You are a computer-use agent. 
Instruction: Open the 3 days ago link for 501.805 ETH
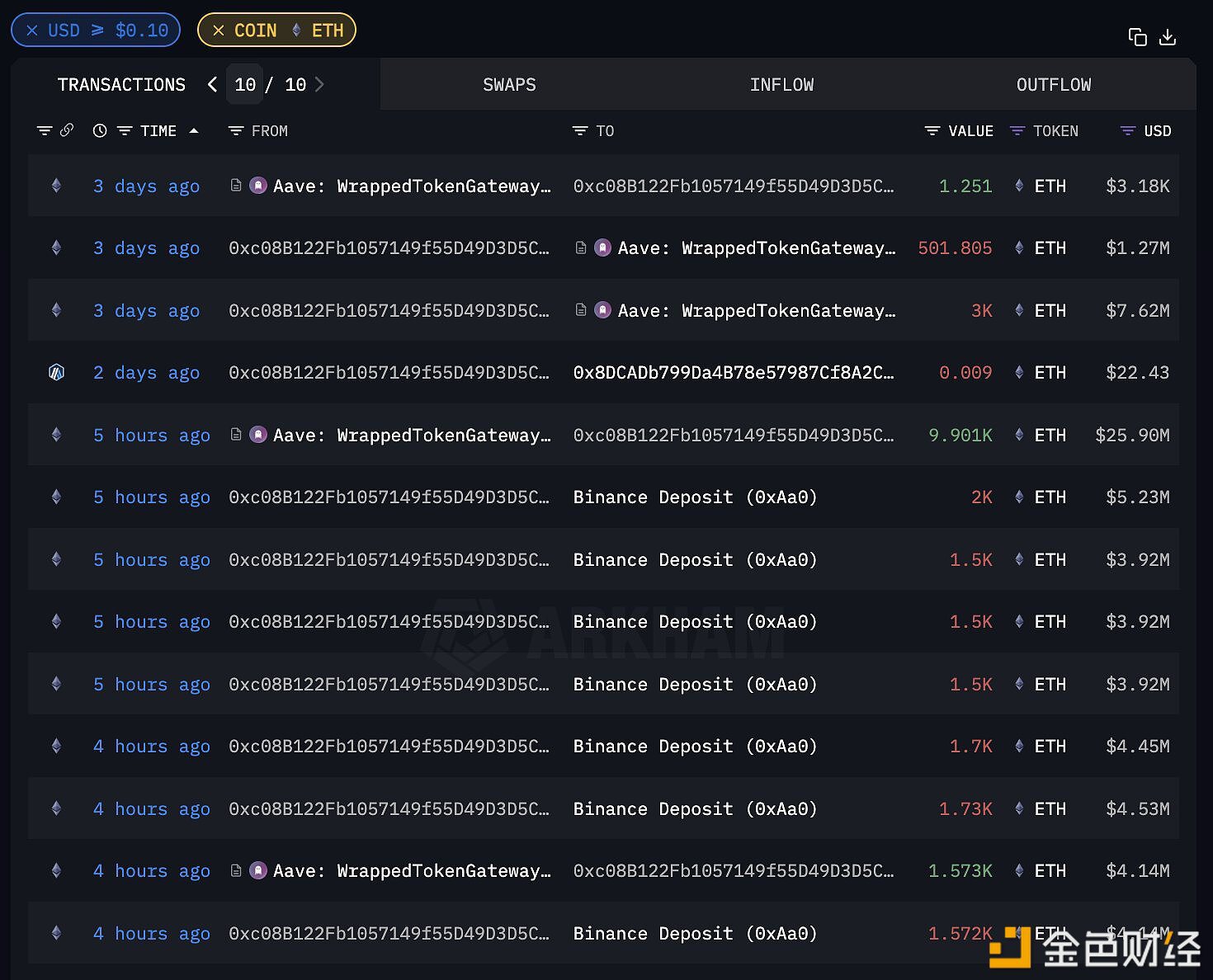coord(146,248)
